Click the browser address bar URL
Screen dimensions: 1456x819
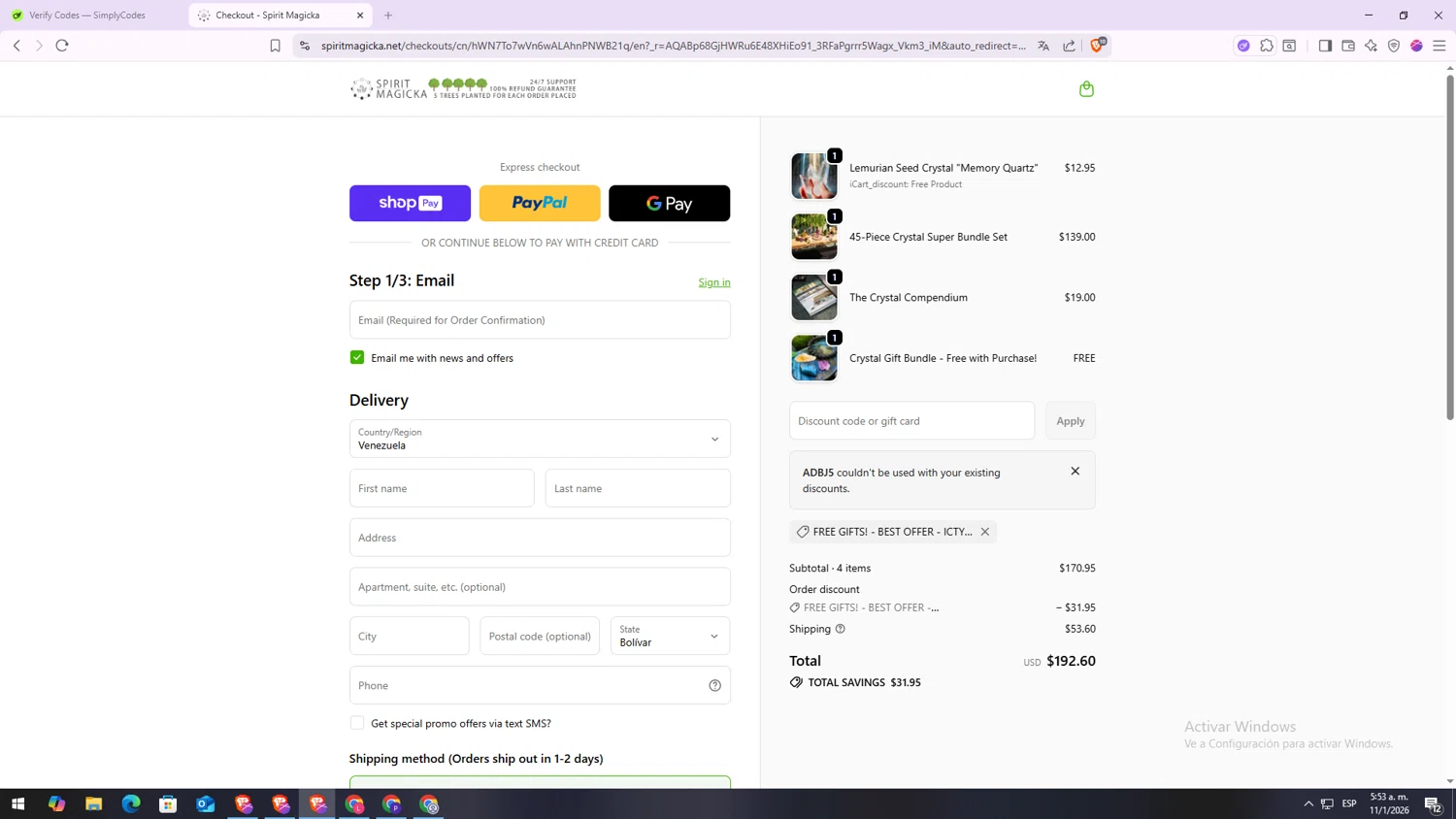coord(674,46)
